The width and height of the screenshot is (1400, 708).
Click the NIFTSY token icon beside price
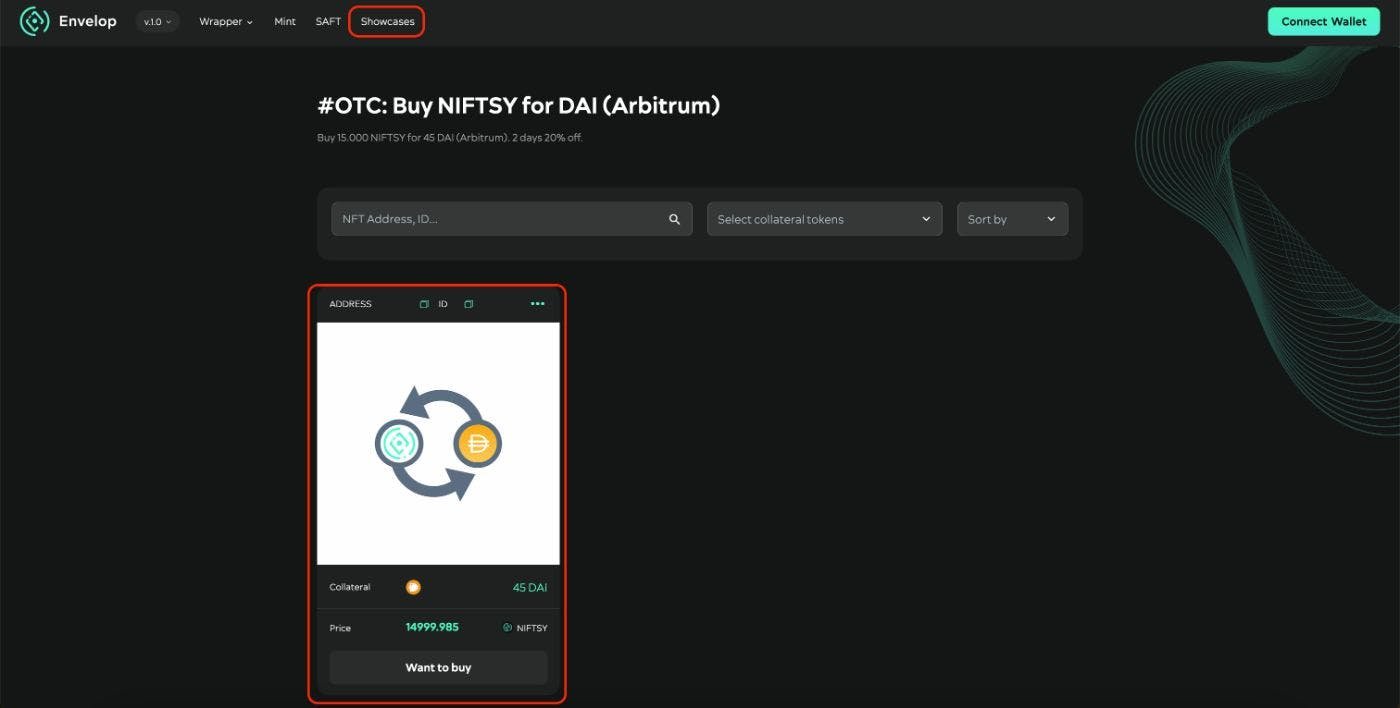click(507, 628)
